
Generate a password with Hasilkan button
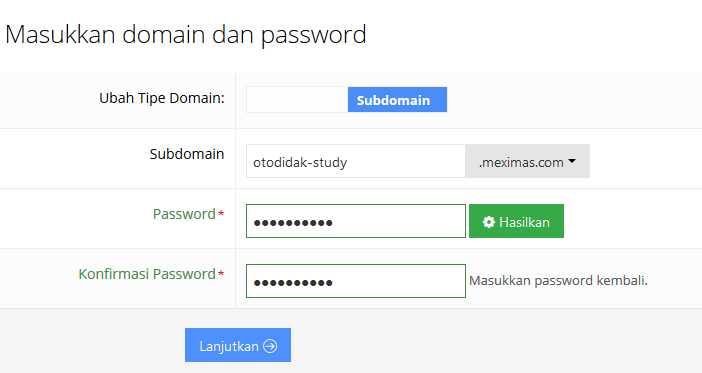(516, 221)
